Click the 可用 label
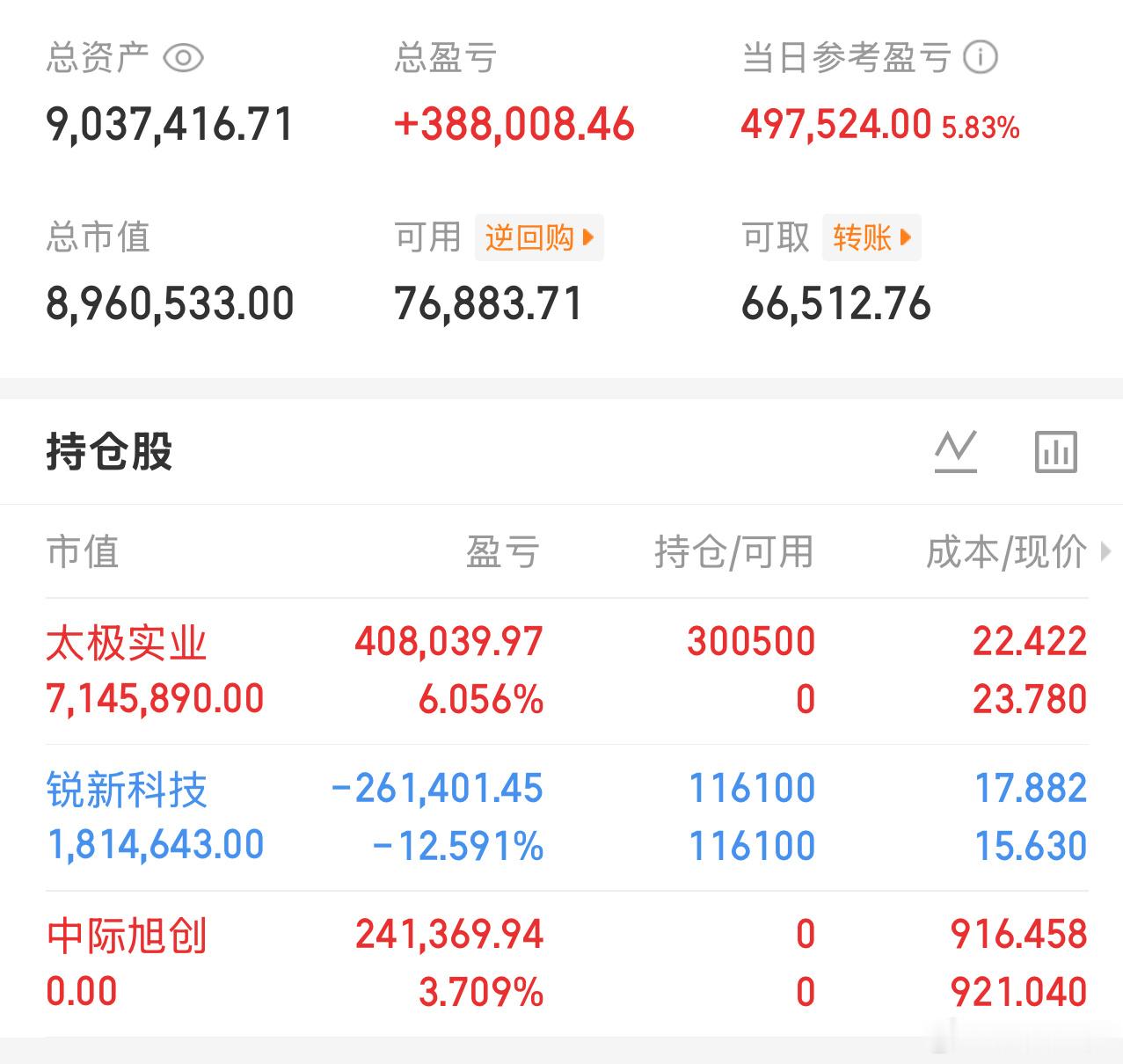Image resolution: width=1123 pixels, height=1064 pixels. [427, 237]
